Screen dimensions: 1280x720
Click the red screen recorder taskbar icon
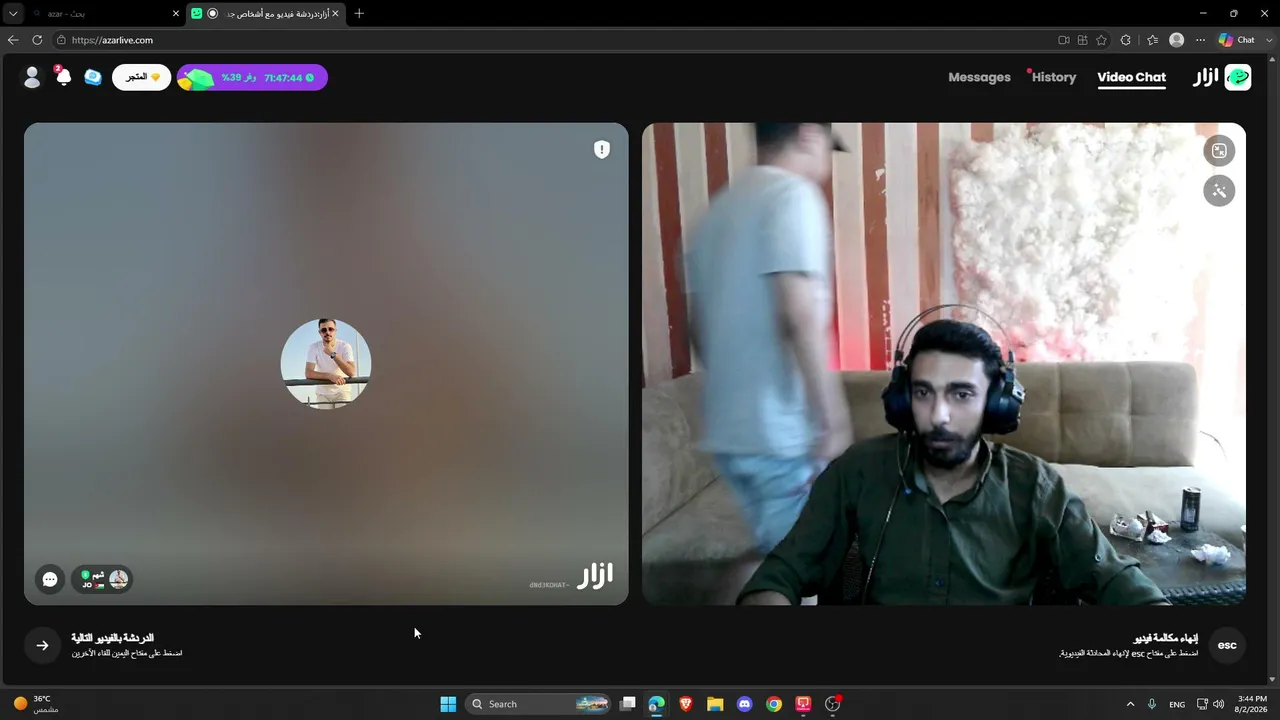[x=803, y=704]
